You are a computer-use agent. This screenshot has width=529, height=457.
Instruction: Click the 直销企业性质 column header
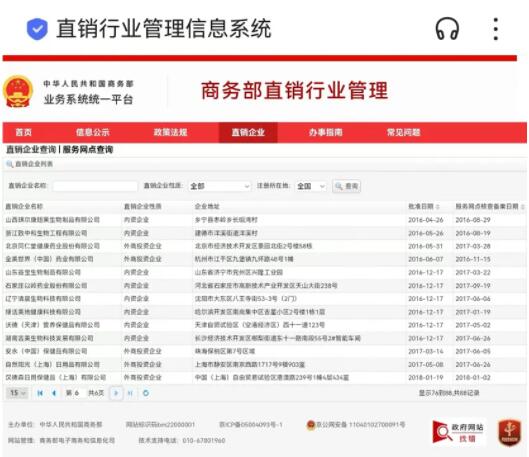143,206
